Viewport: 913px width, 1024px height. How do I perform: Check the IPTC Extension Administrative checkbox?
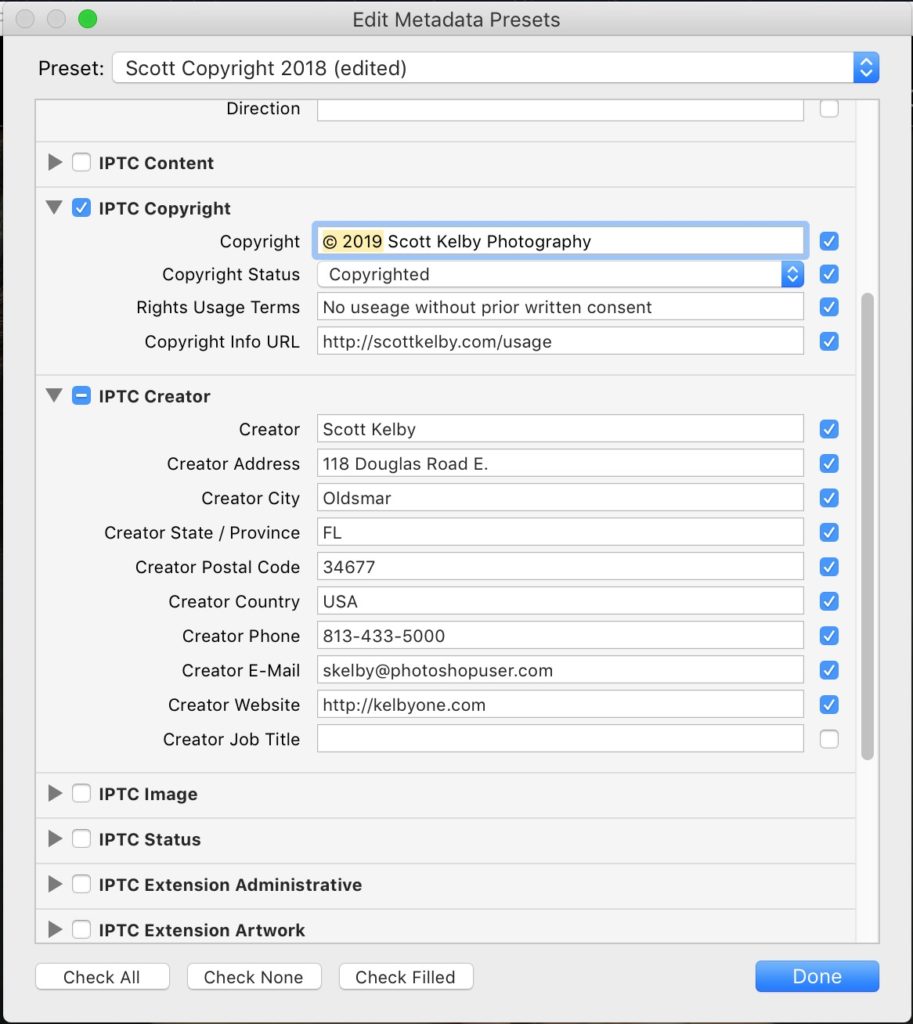click(x=82, y=884)
